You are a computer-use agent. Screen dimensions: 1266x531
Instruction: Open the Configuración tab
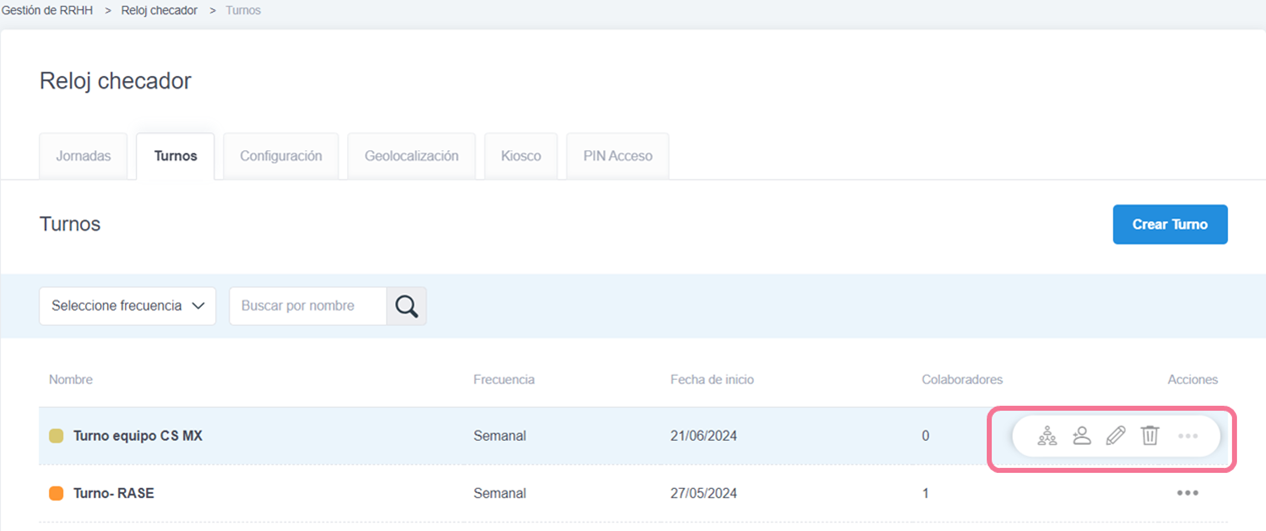pos(281,156)
